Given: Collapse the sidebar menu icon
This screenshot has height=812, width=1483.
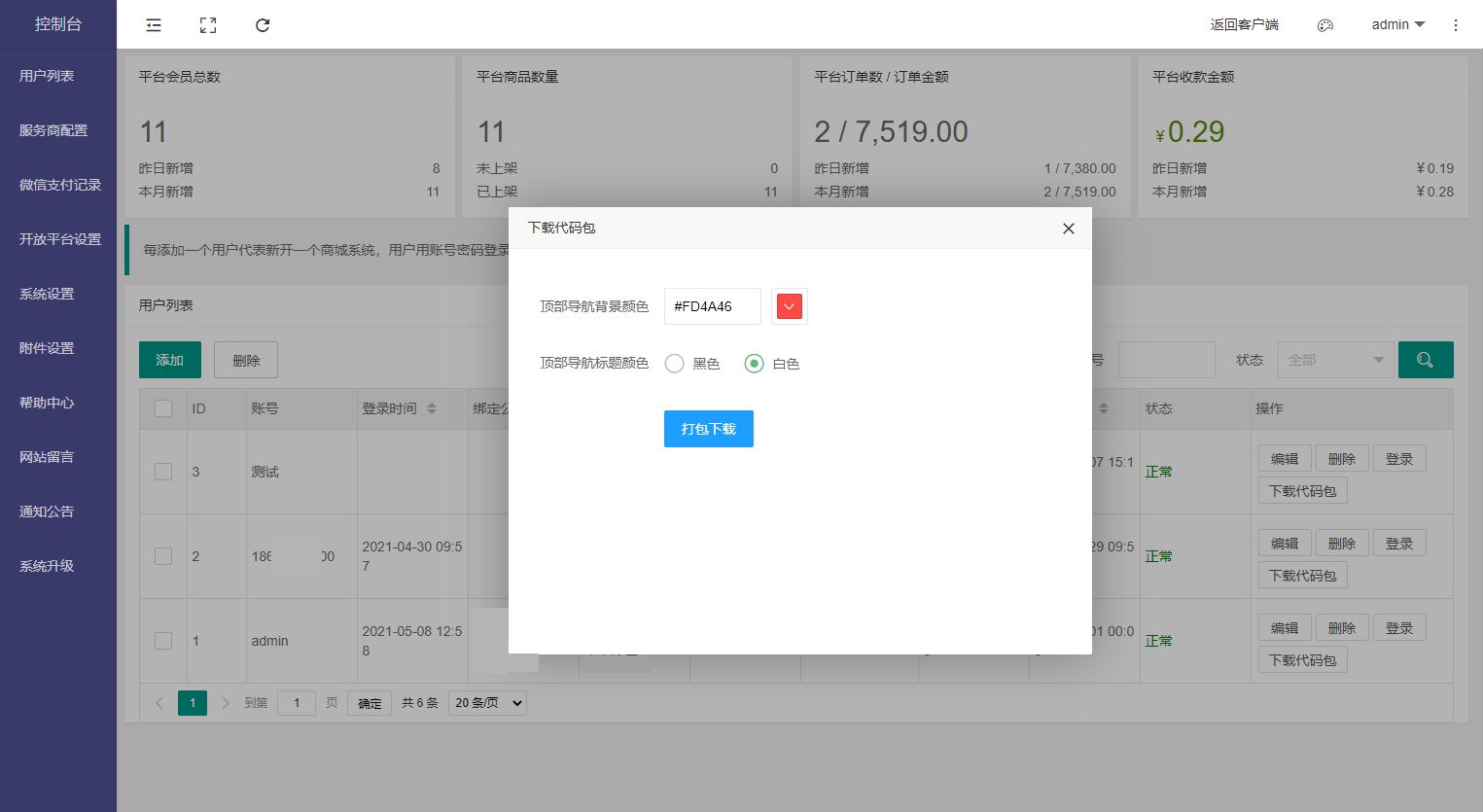Looking at the screenshot, I should (154, 25).
